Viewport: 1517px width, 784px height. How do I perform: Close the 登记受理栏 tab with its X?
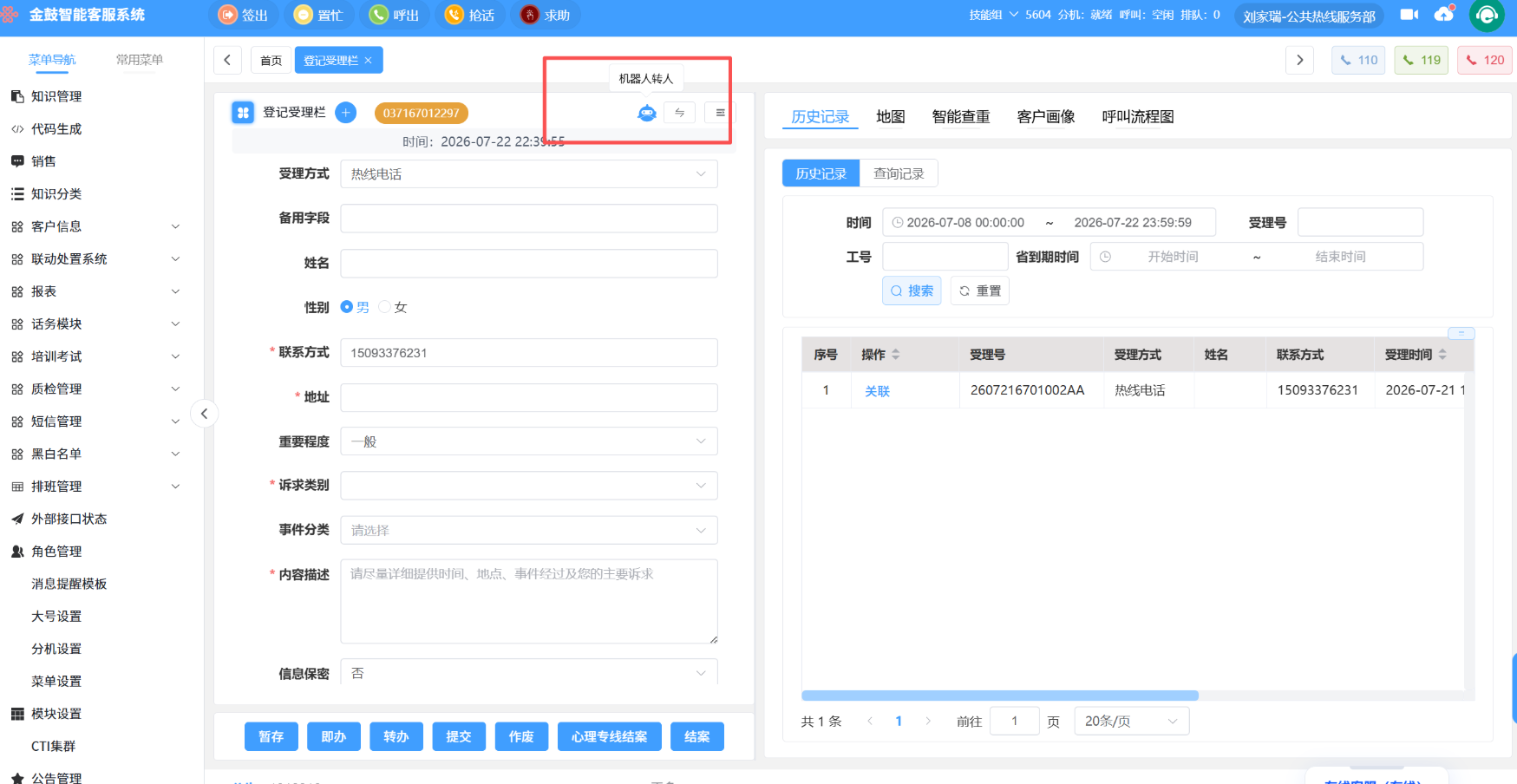click(x=369, y=61)
